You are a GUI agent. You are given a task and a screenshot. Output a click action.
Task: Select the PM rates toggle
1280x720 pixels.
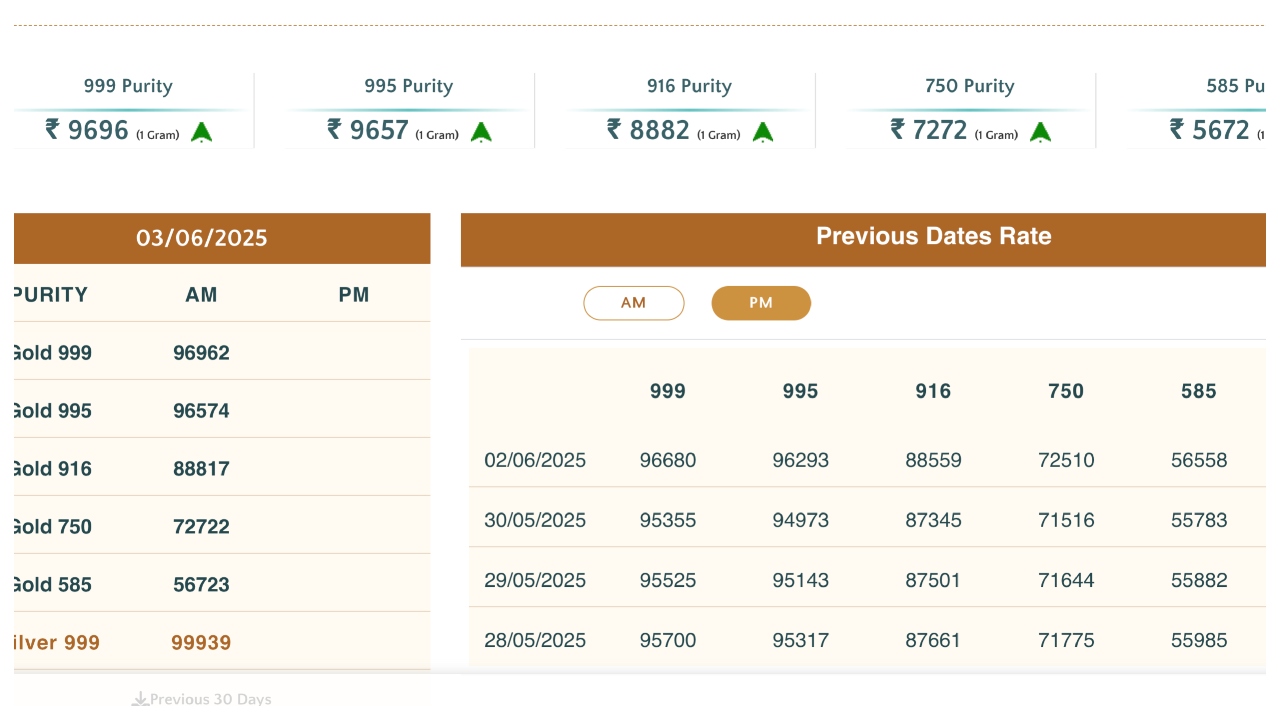(x=761, y=303)
